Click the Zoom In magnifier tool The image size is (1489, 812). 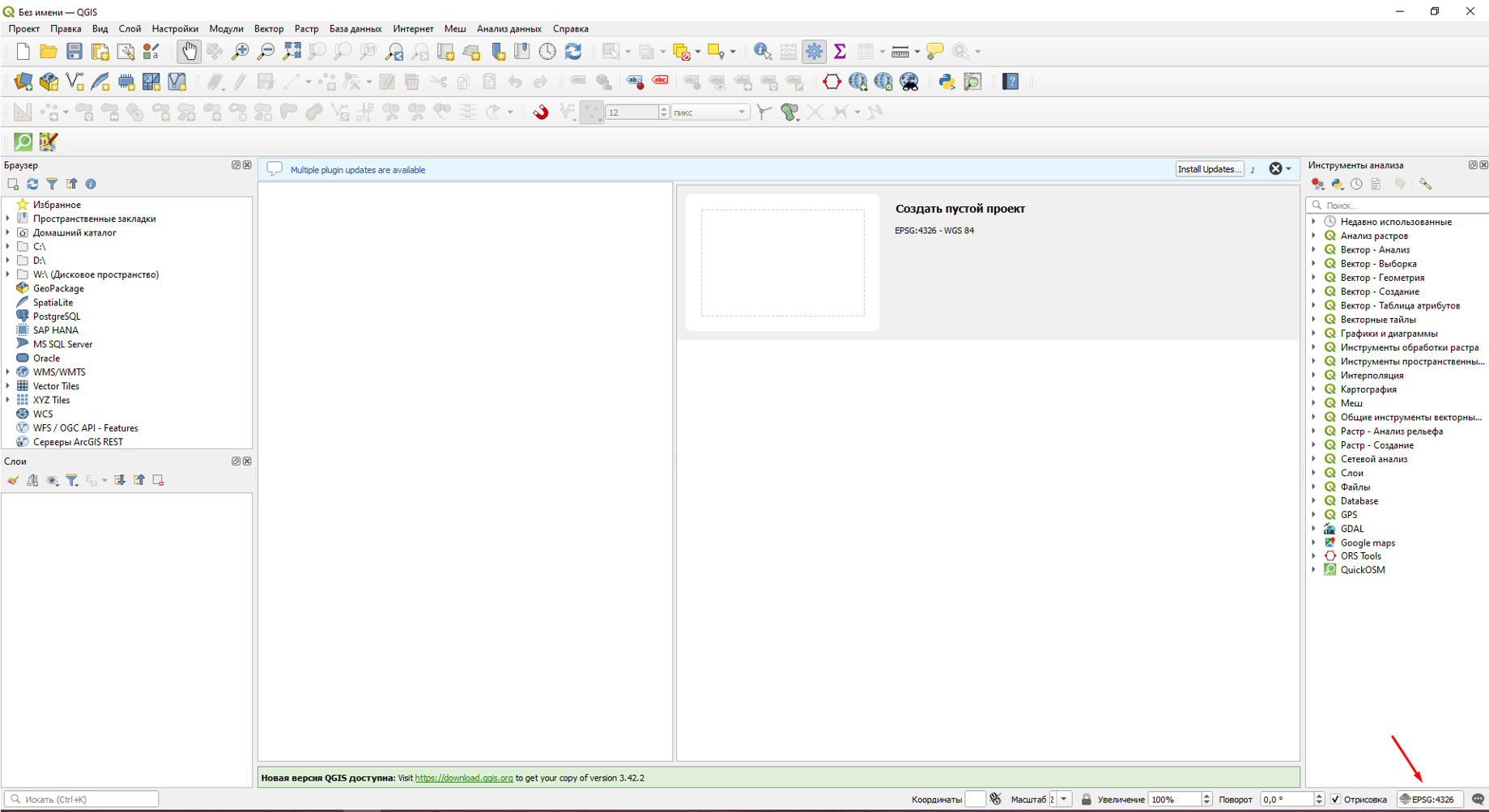[x=240, y=52]
